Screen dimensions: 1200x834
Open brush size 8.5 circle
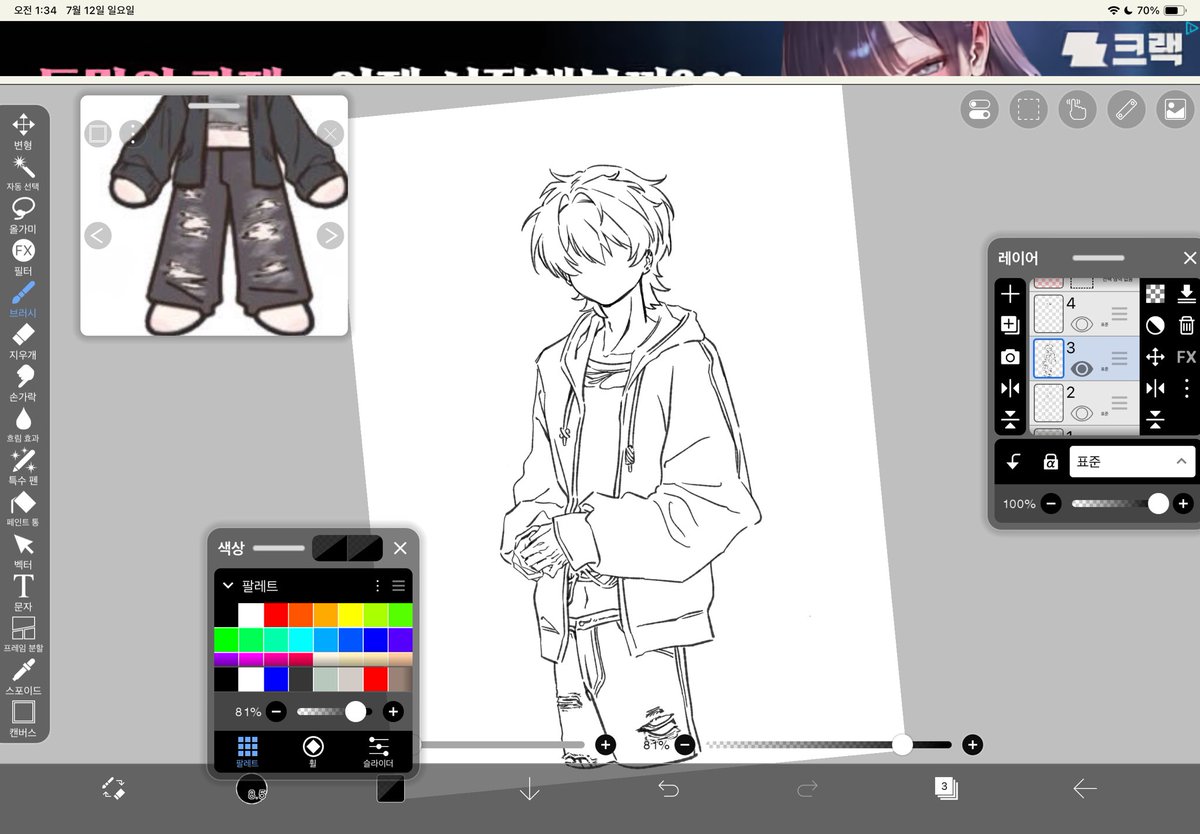252,789
